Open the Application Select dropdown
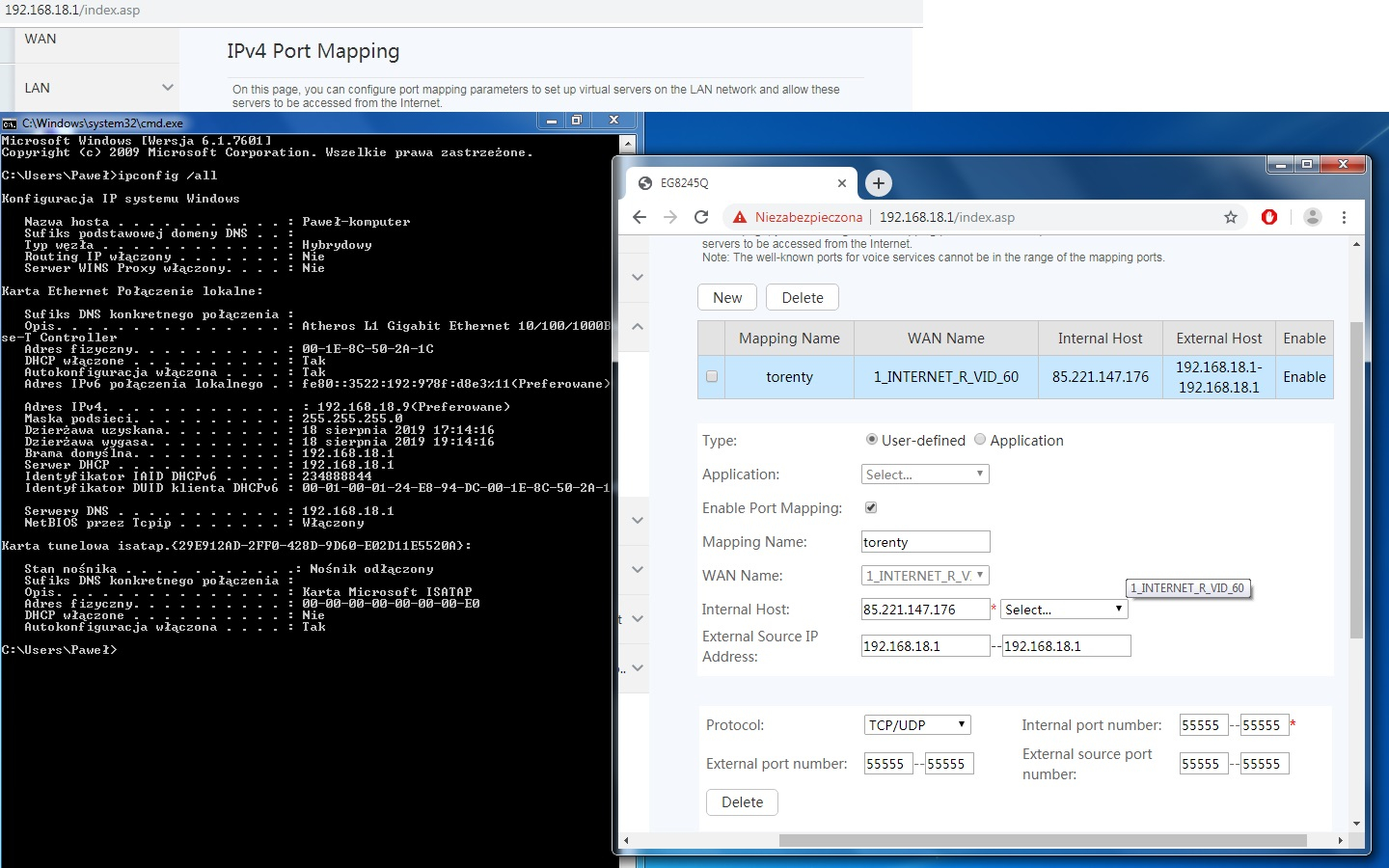 click(925, 475)
